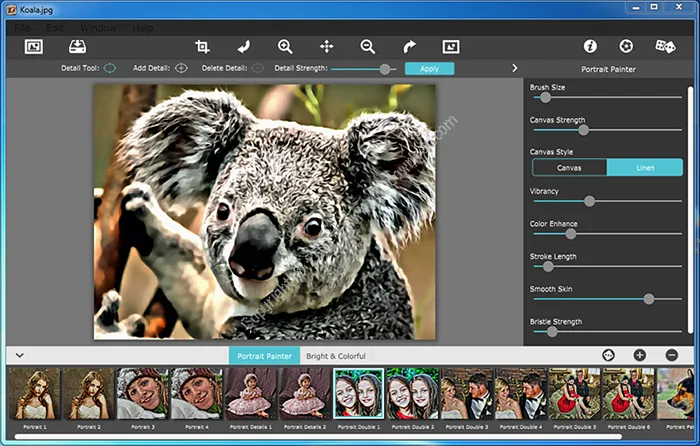
Task: Select the pan/move arrows tool
Action: coord(326,46)
